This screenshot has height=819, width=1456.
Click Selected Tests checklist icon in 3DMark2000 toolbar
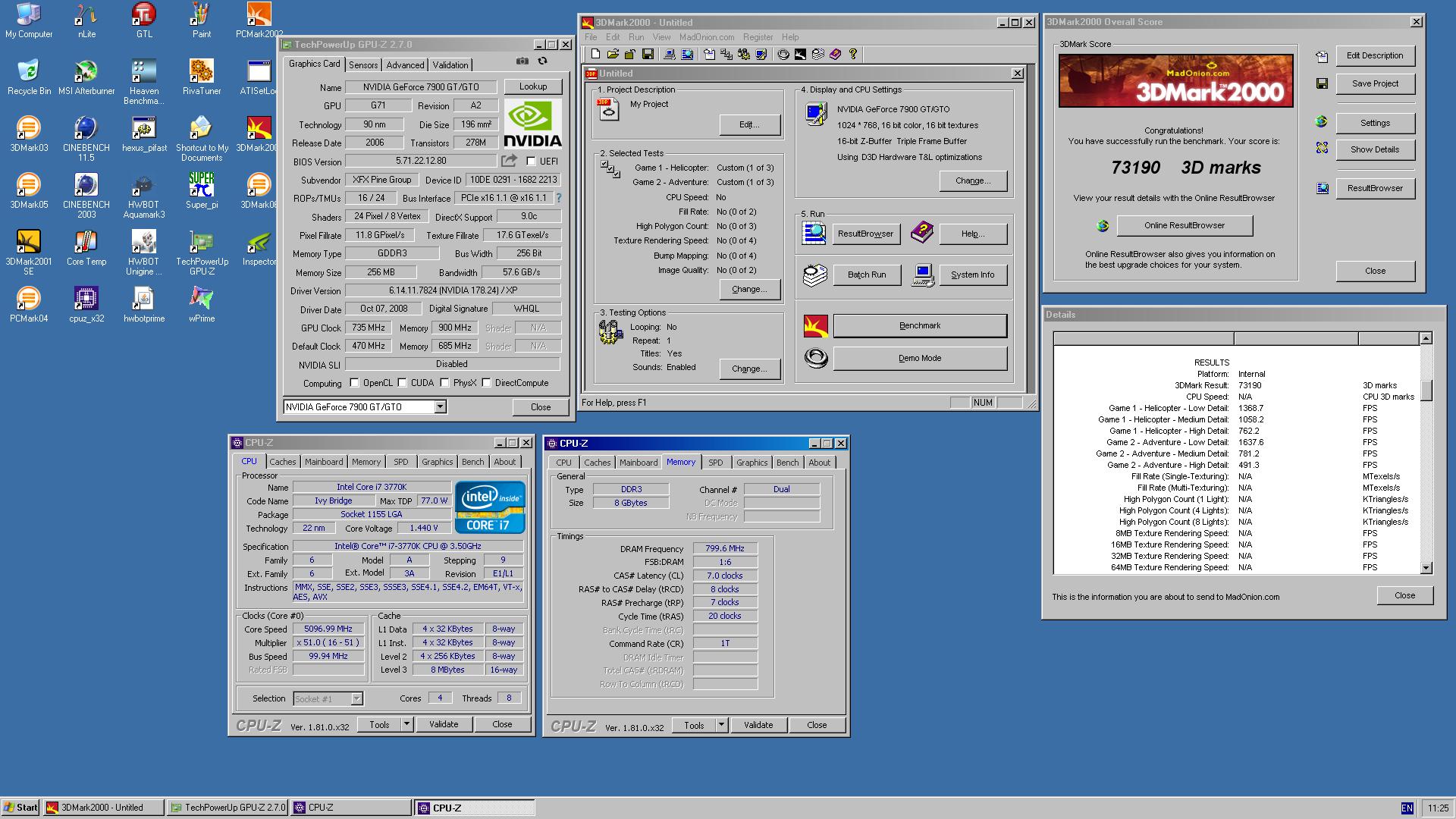point(726,54)
